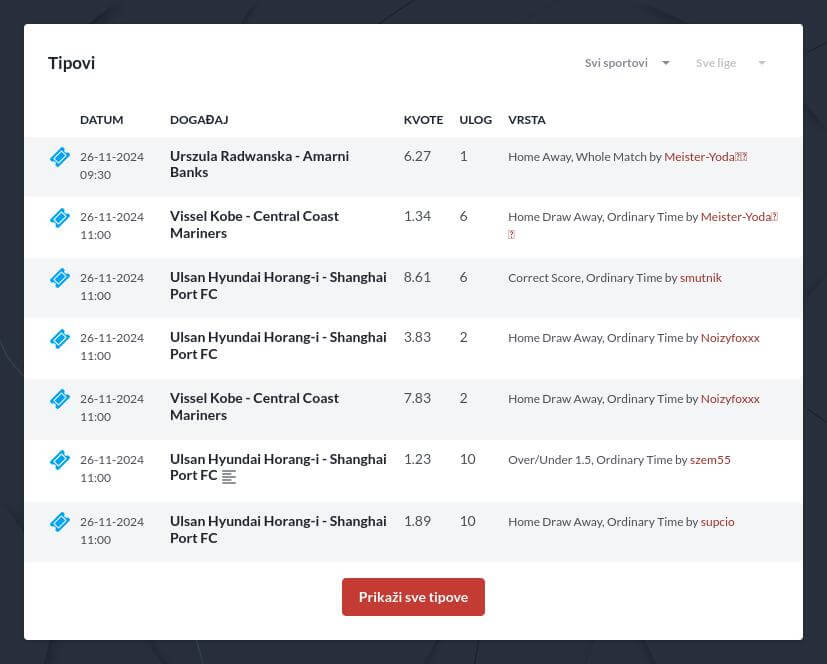
Task: Click ticket icon for Ulsan 1.89 tip
Action: [59, 522]
